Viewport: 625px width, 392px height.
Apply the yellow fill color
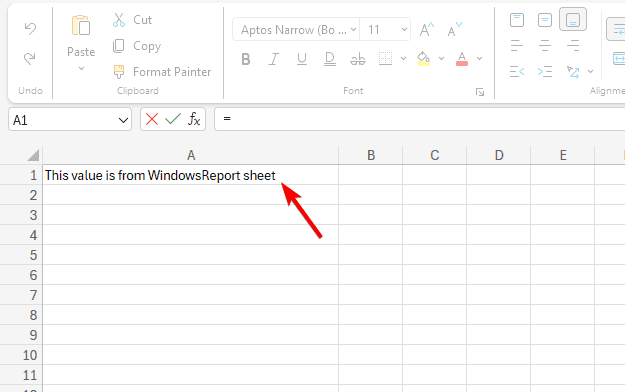tap(423, 59)
